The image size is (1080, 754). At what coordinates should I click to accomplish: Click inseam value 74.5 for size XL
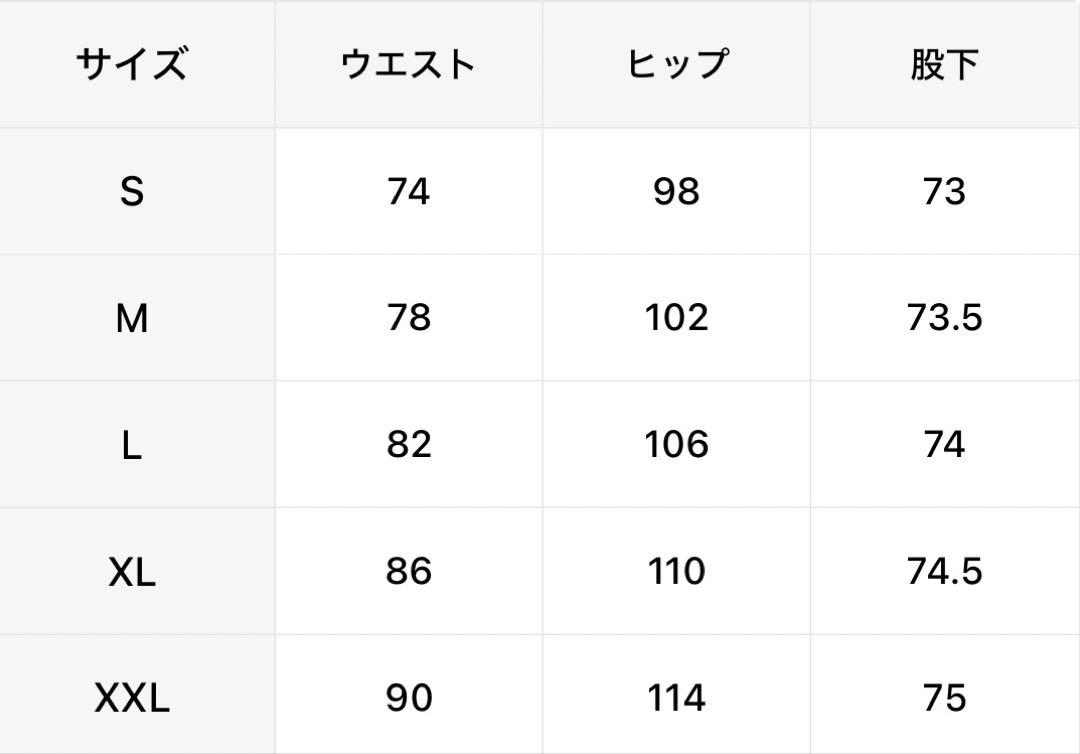click(944, 572)
